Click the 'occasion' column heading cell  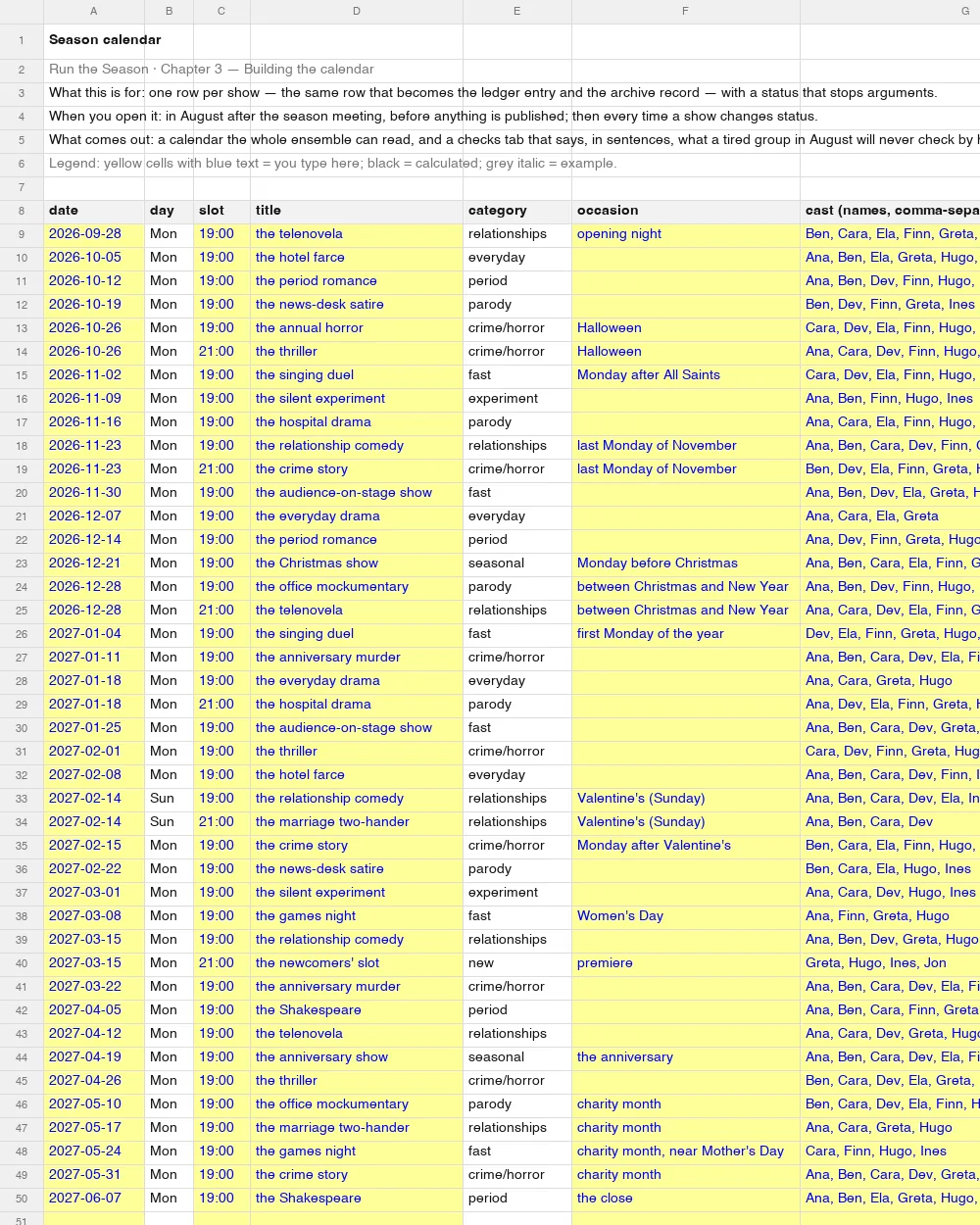pyautogui.click(x=685, y=211)
